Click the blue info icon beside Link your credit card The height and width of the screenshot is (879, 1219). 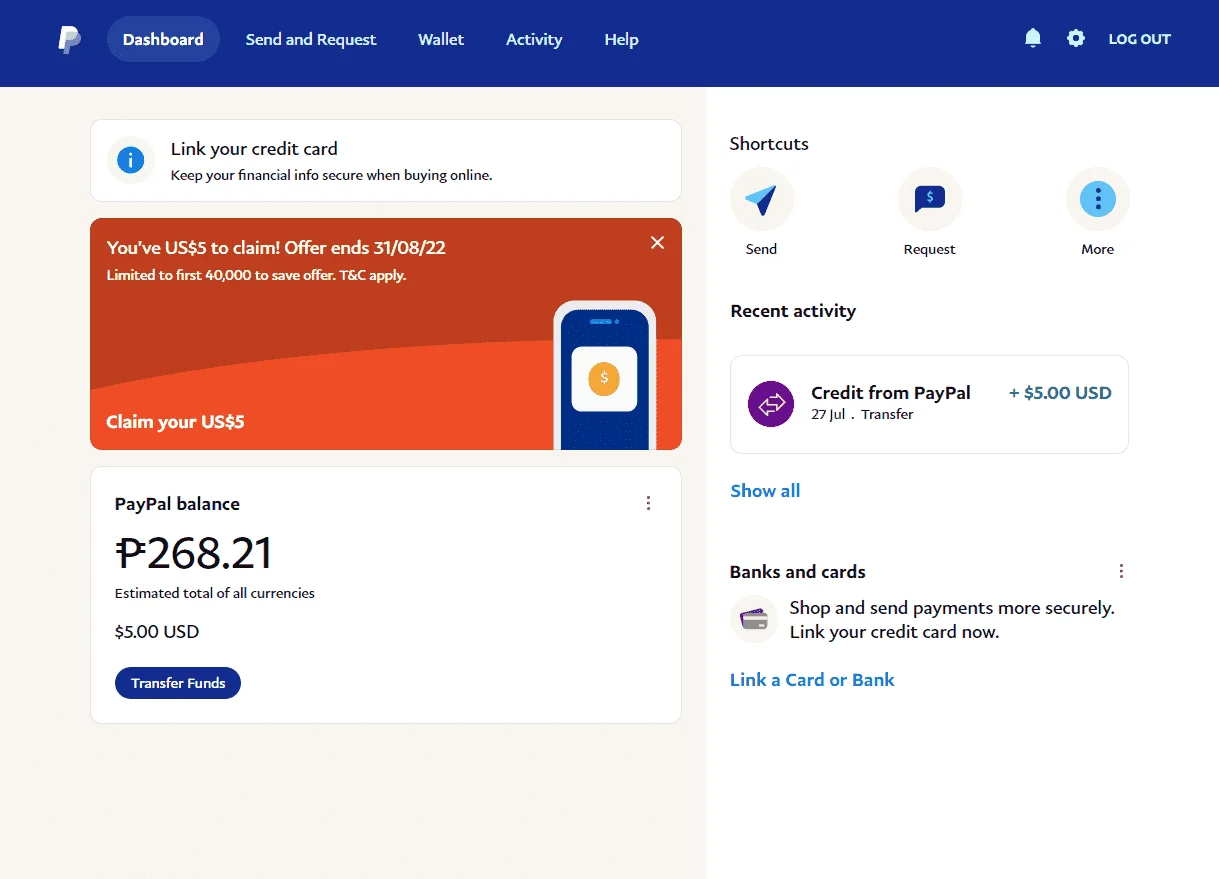click(131, 160)
